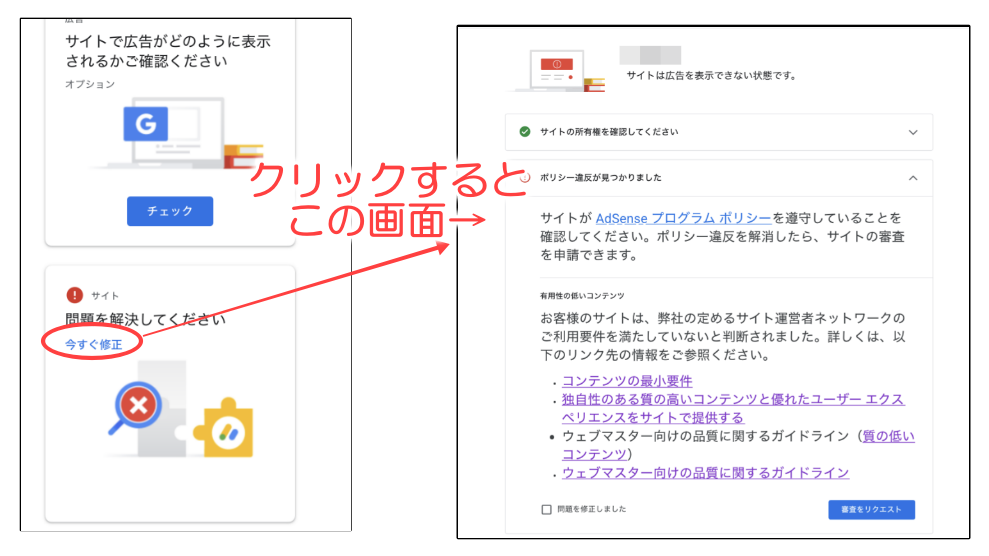Expand the サイトの所有権を確認してください section chevron
The width and height of the screenshot is (989, 556).
pos(912,132)
